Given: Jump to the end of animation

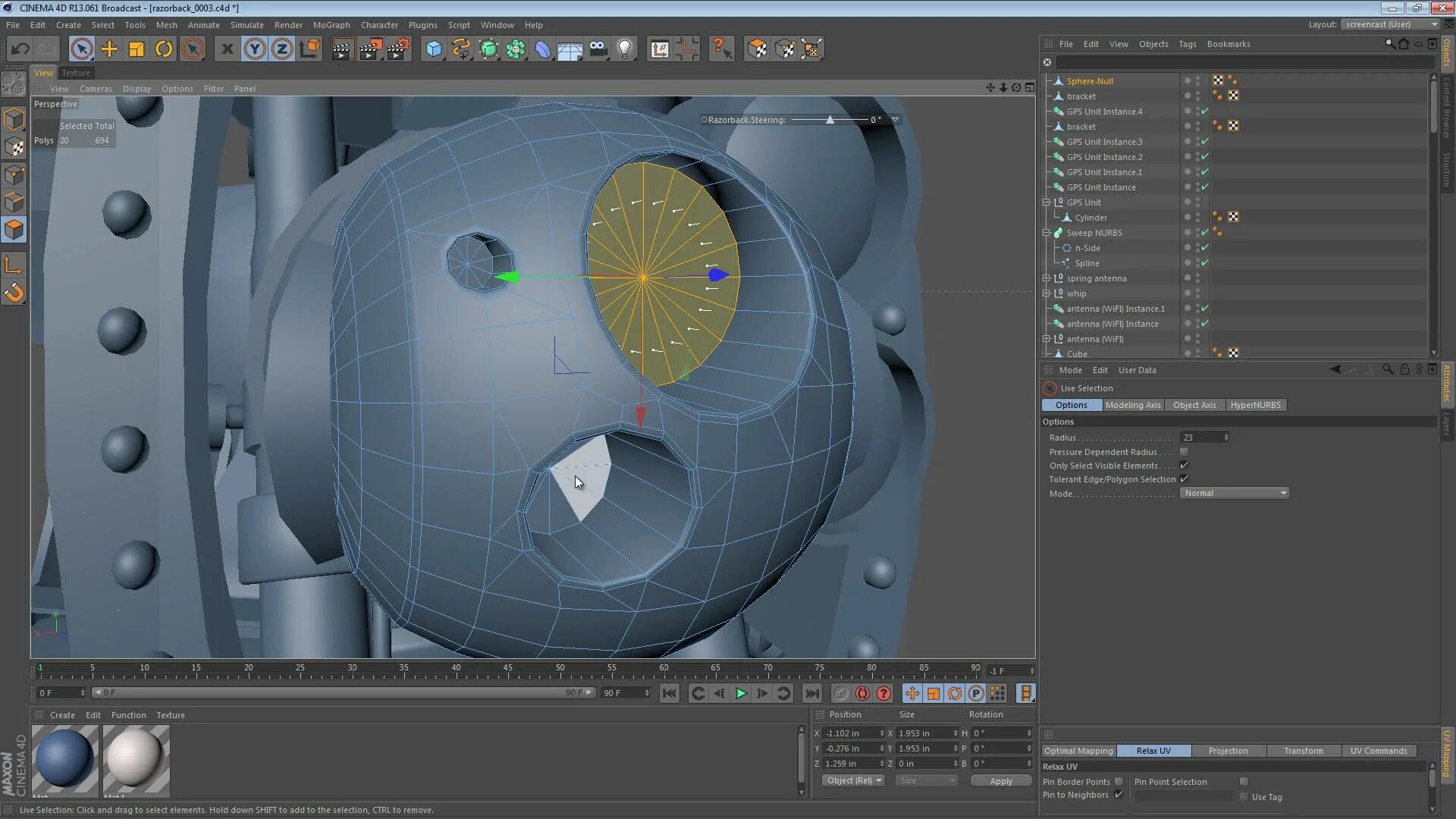Looking at the screenshot, I should 811,693.
